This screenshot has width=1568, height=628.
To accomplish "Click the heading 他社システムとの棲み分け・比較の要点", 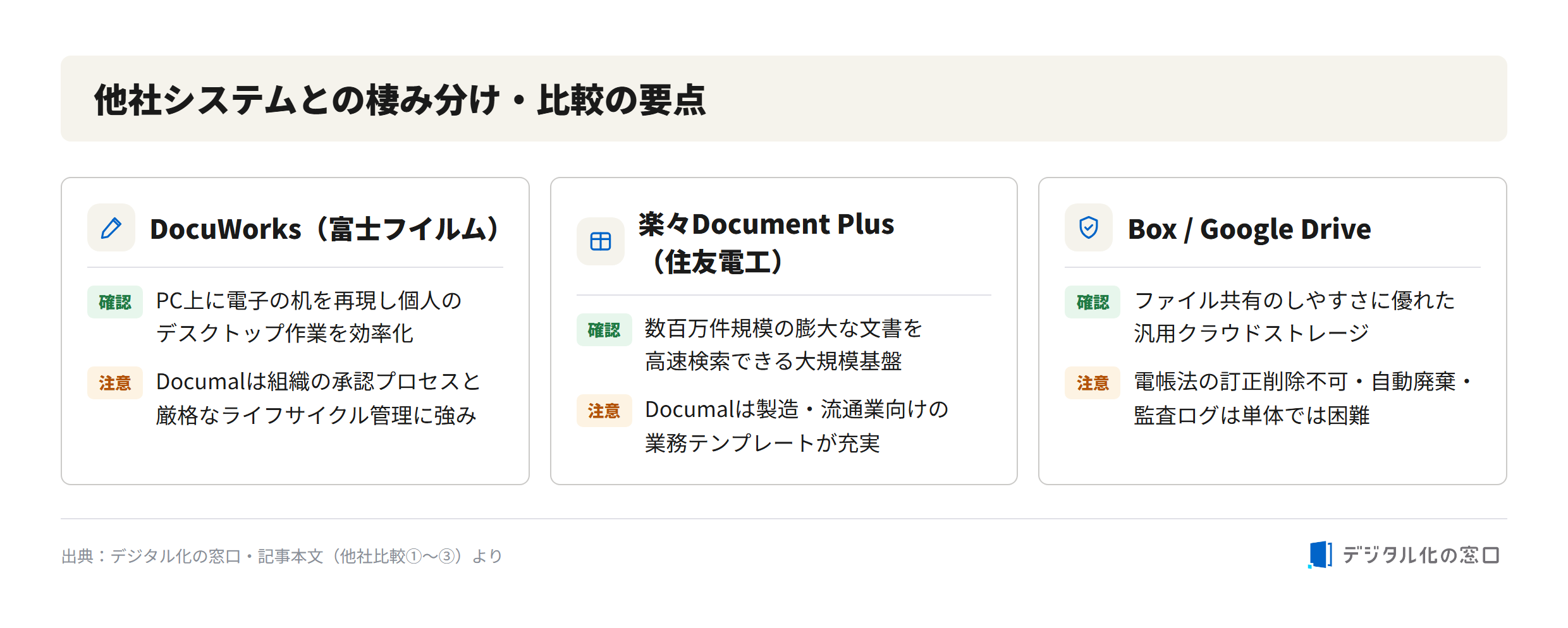I will click(400, 100).
